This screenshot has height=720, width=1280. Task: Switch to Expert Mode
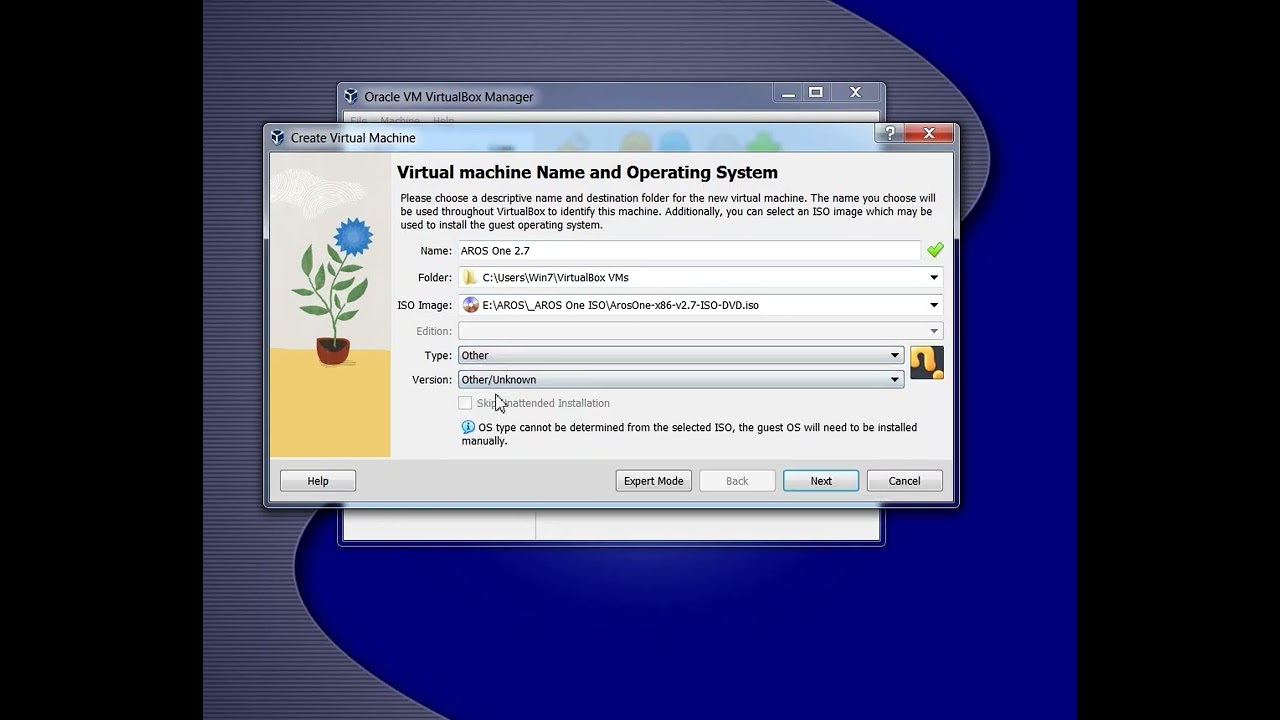(x=654, y=481)
